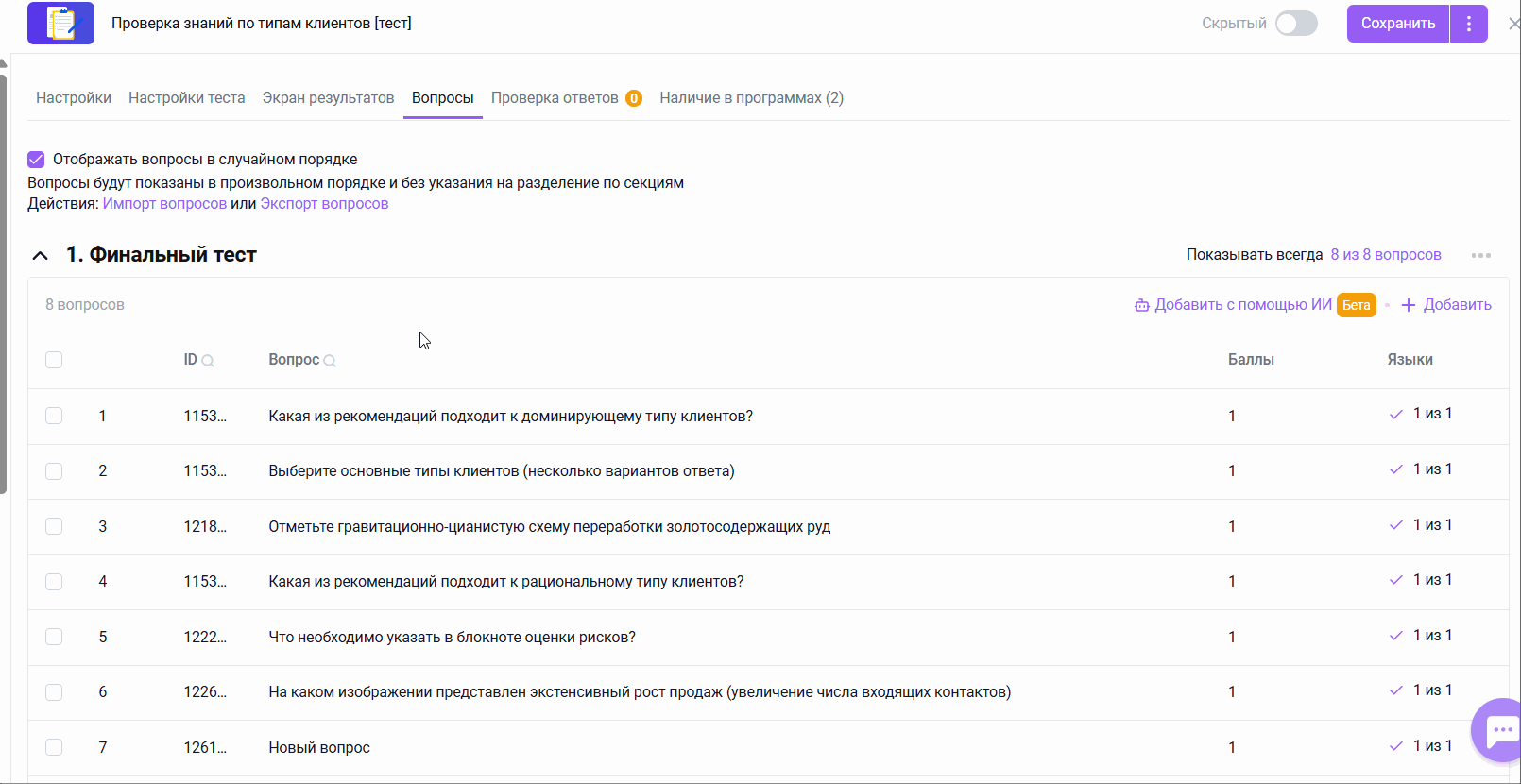Close the test editor with the X
1521x784 pixels.
tap(1513, 24)
